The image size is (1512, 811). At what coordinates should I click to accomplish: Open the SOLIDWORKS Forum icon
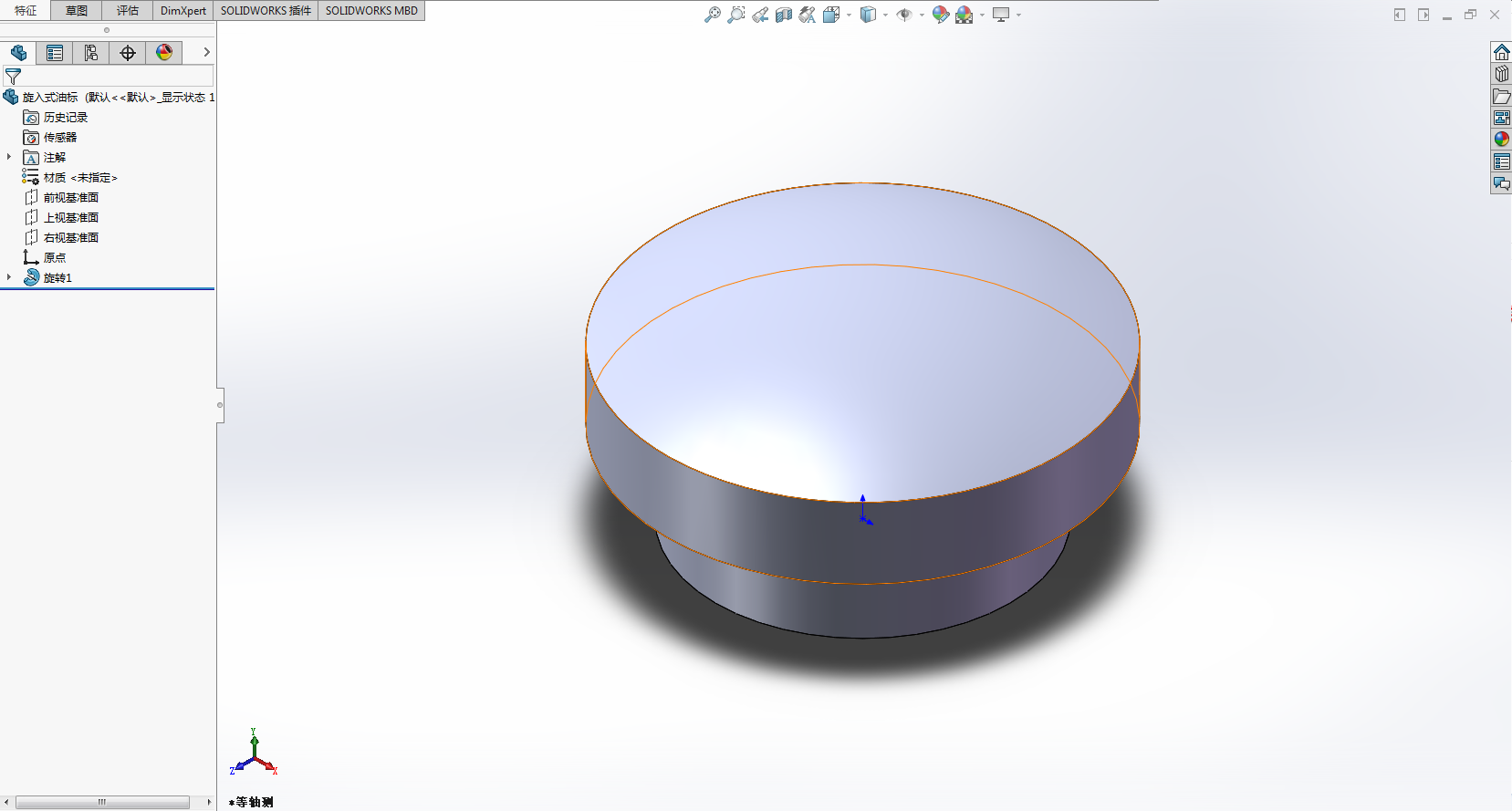pyautogui.click(x=1501, y=183)
